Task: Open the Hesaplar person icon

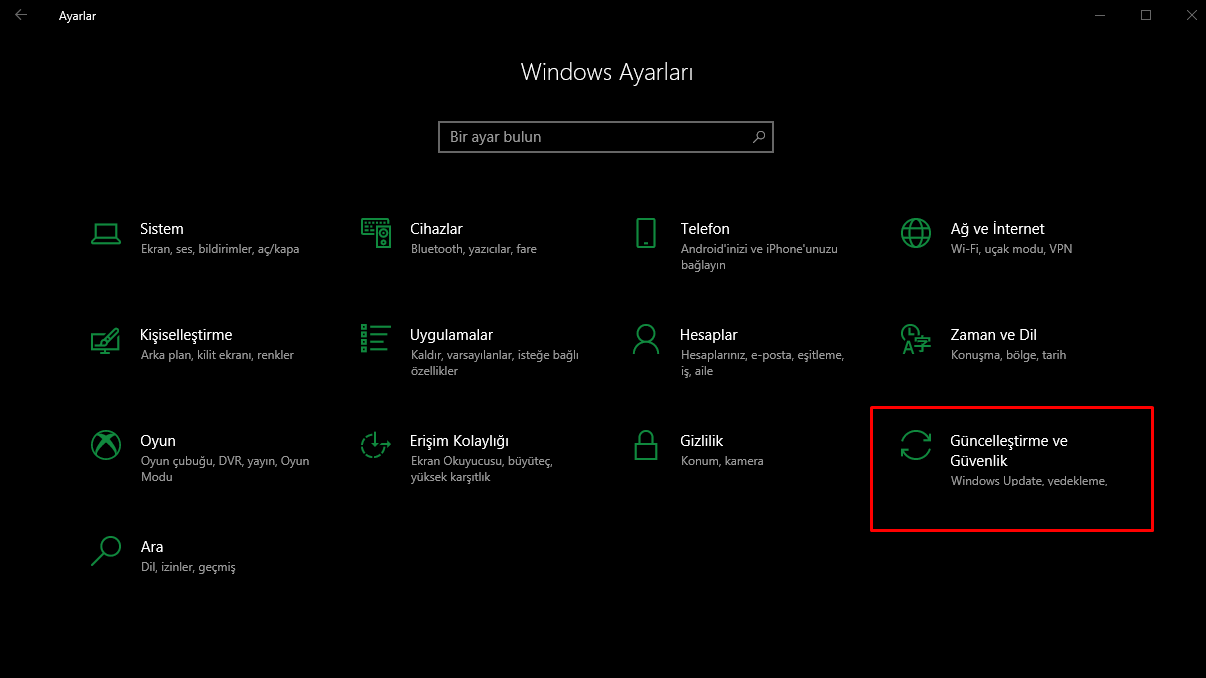Action: (x=646, y=339)
